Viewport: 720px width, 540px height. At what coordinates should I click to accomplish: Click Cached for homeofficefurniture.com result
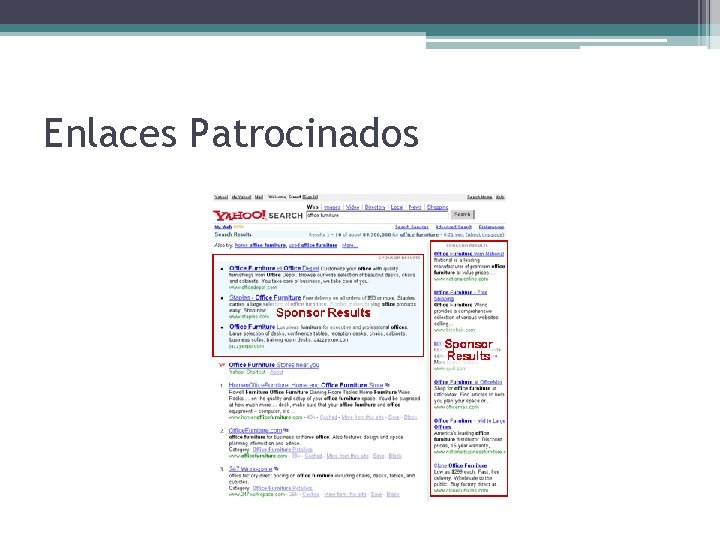[328, 417]
